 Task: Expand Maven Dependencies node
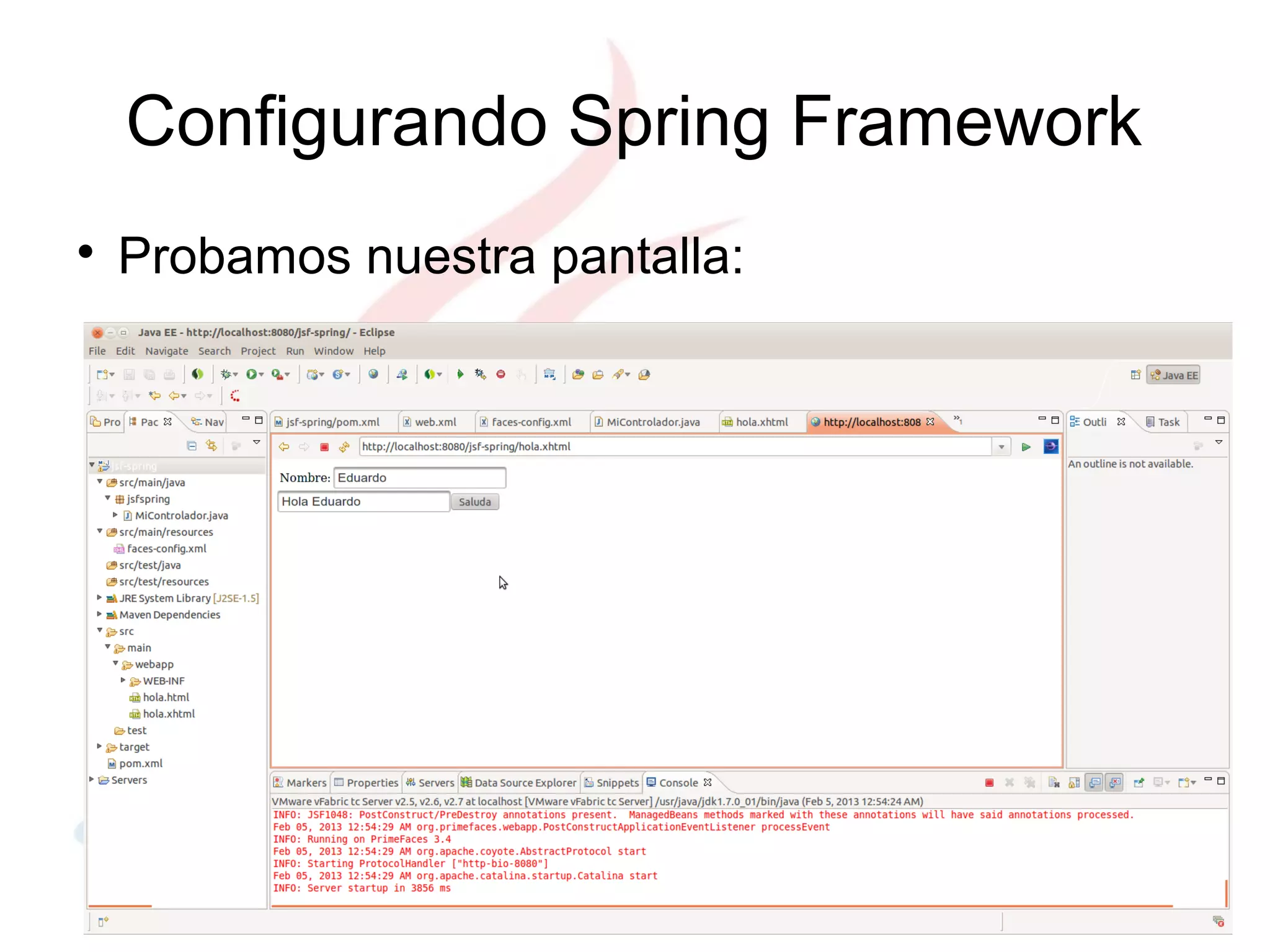tap(99, 614)
